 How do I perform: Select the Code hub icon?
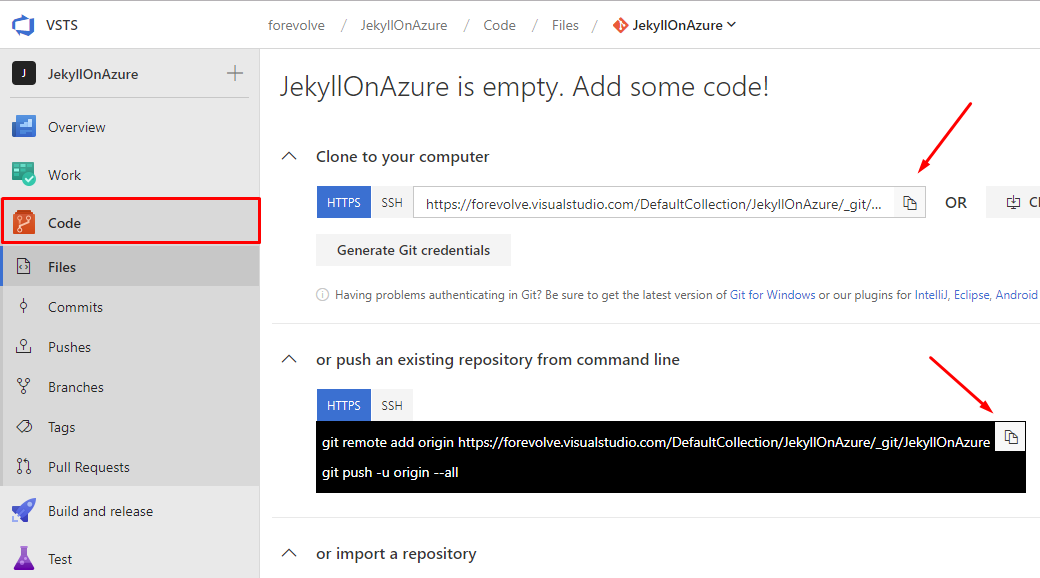(24, 222)
